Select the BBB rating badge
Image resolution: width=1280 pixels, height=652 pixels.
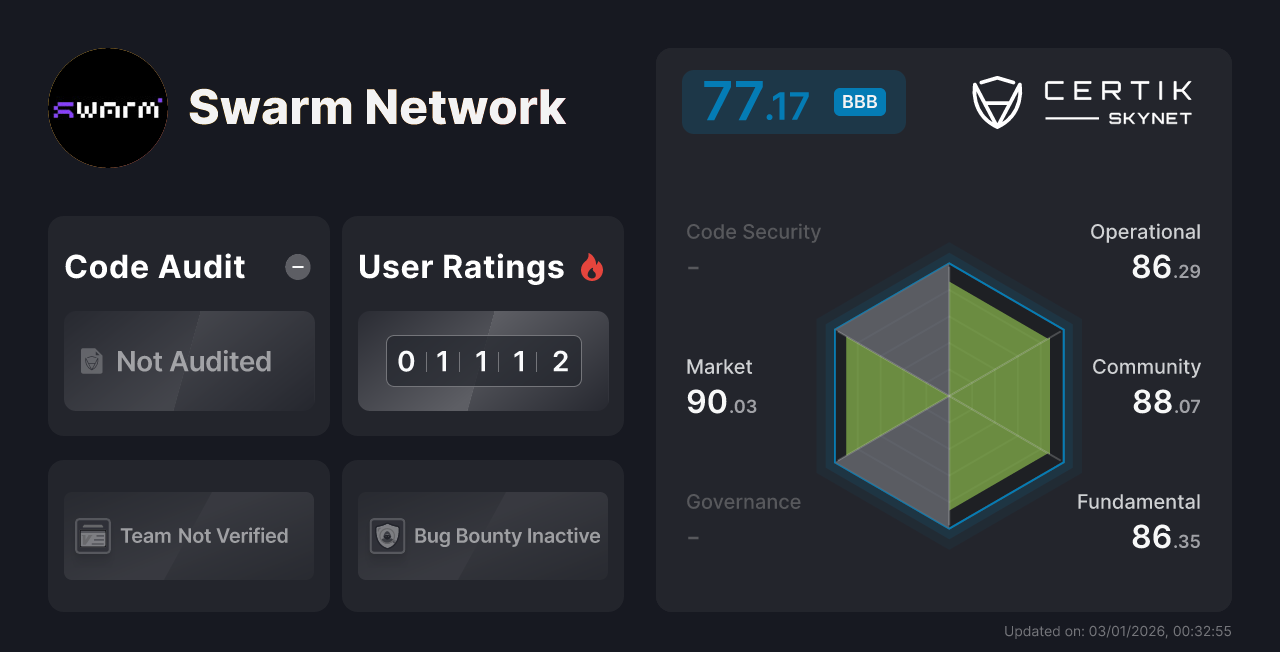pyautogui.click(x=859, y=101)
